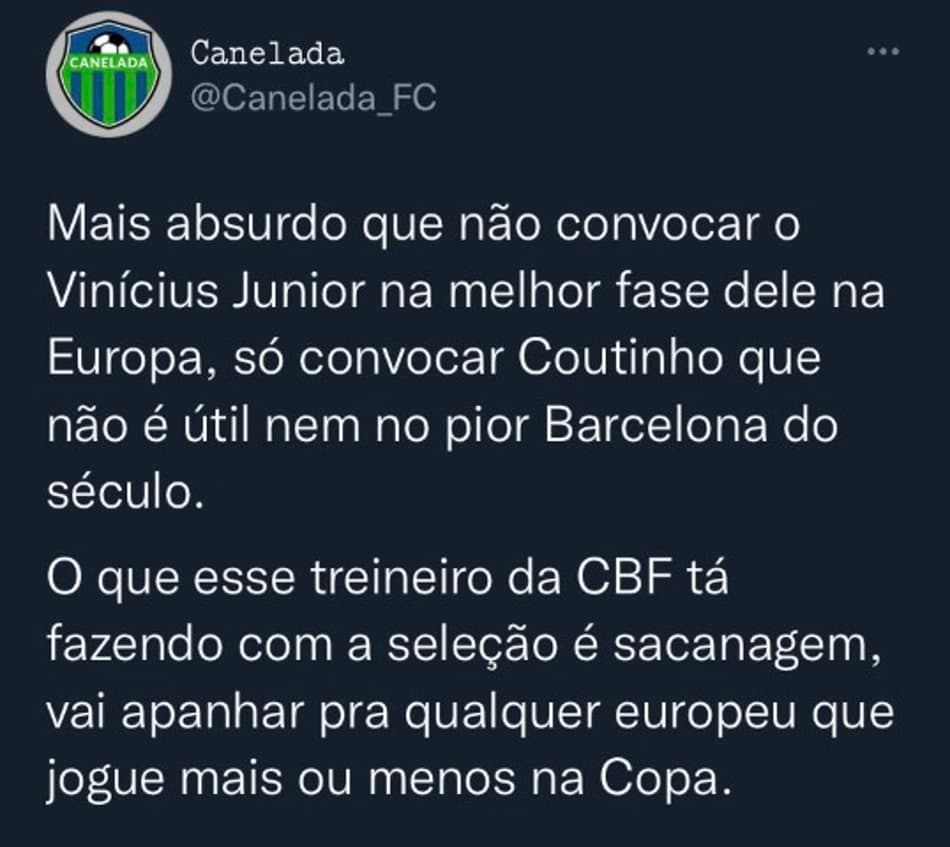
Task: Click the words "Vinícius Junior" in the tweet
Action: click(x=206, y=292)
